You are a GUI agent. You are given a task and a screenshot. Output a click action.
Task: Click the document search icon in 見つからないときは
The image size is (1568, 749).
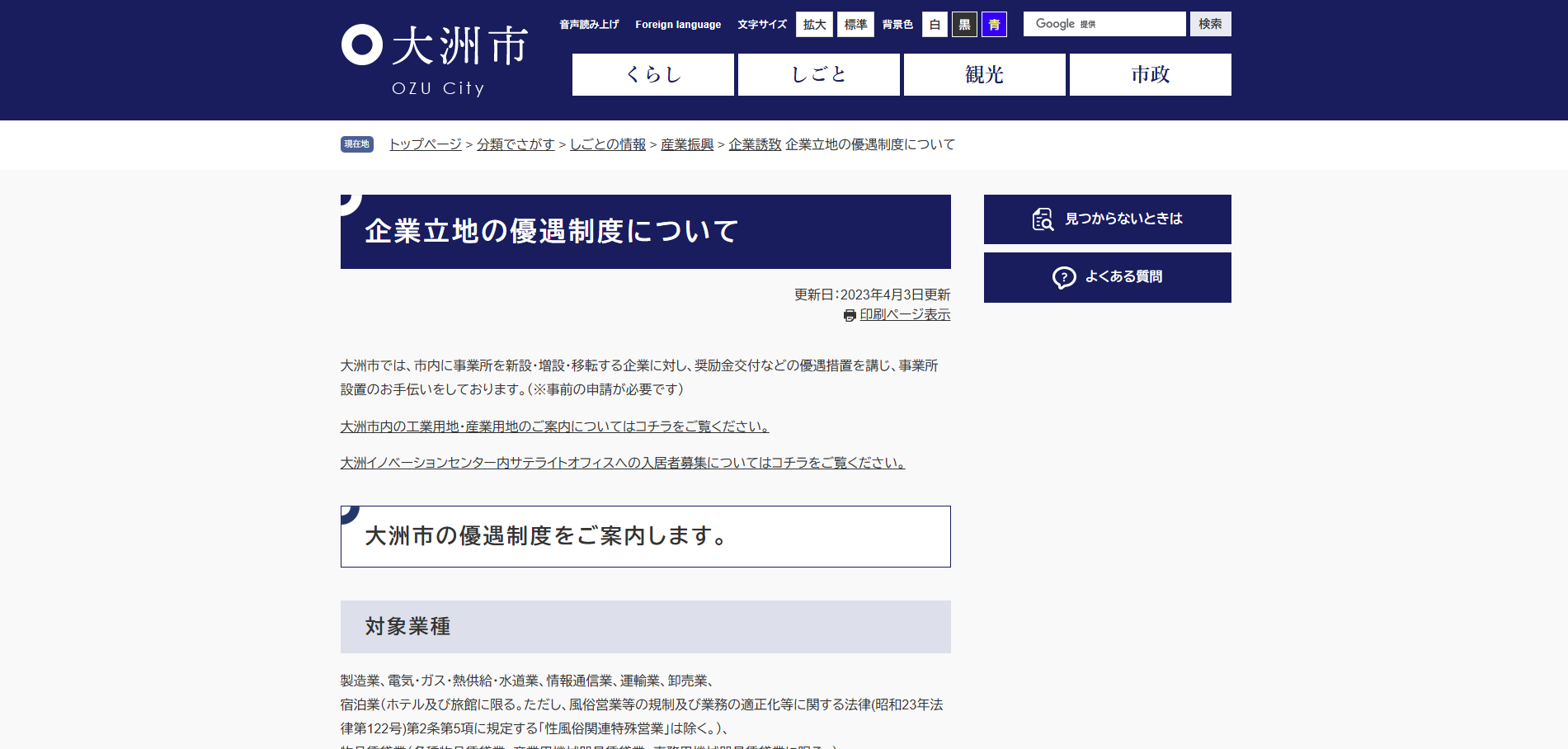pos(1043,219)
